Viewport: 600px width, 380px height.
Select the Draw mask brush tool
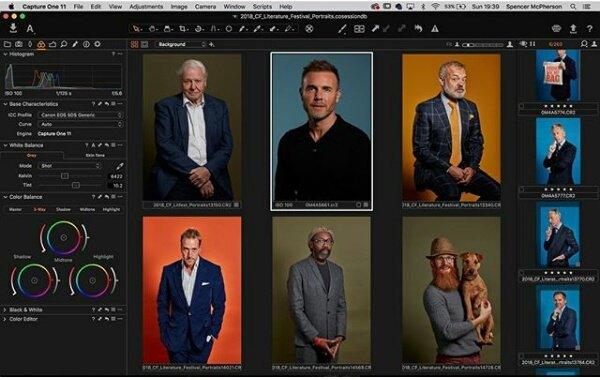pyautogui.click(x=243, y=29)
